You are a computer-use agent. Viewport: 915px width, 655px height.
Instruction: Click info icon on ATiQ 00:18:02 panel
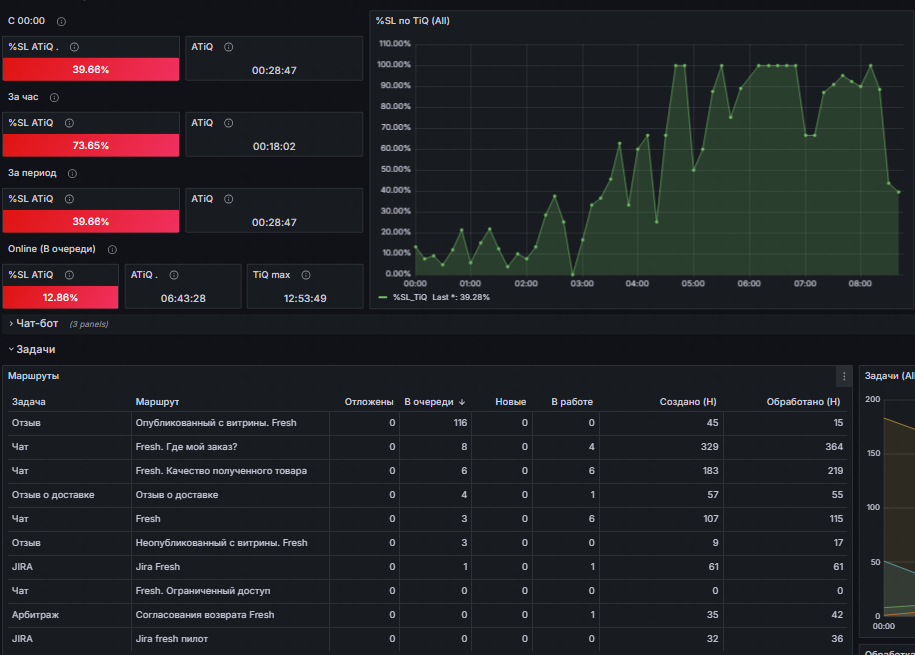(229, 123)
